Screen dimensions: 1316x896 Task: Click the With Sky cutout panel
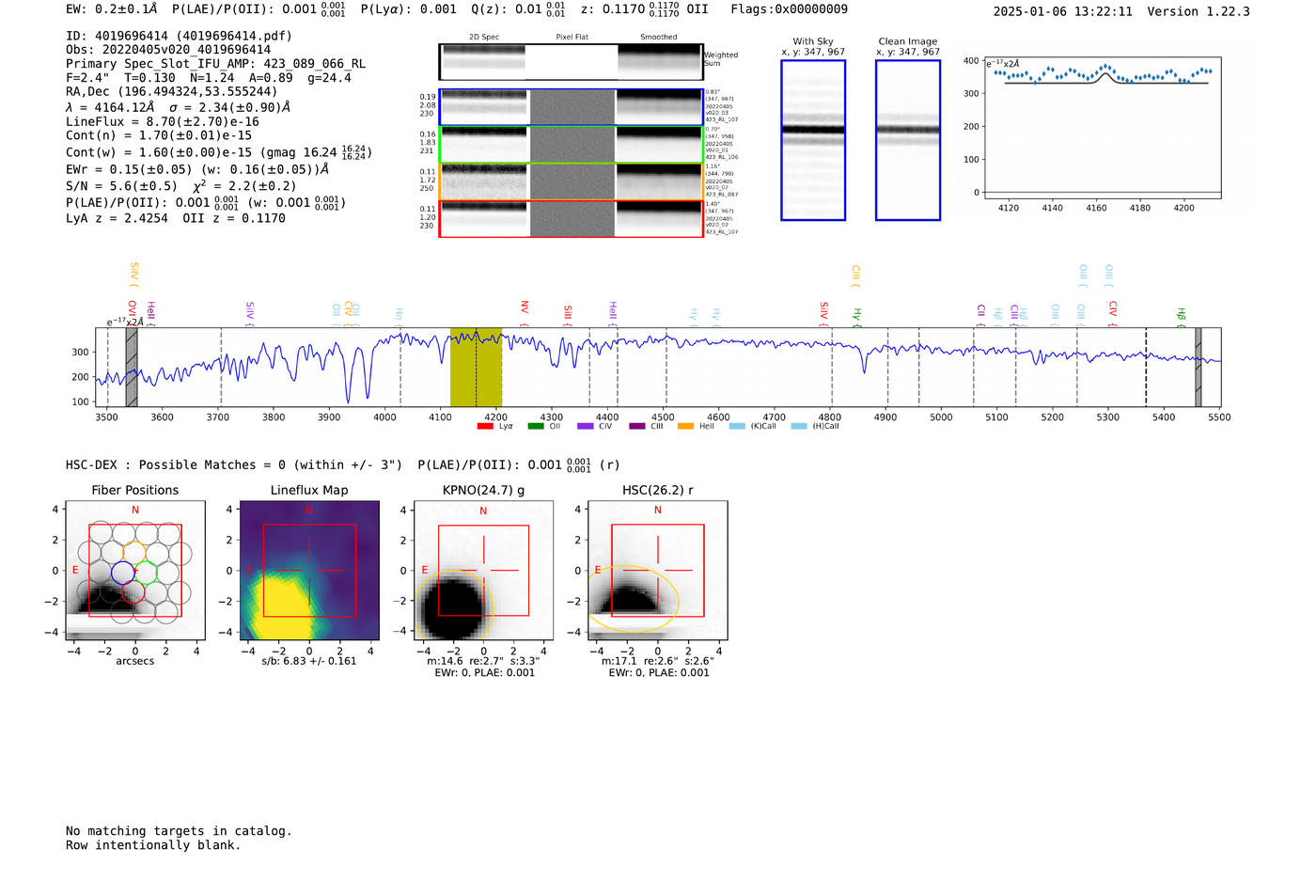tap(813, 140)
